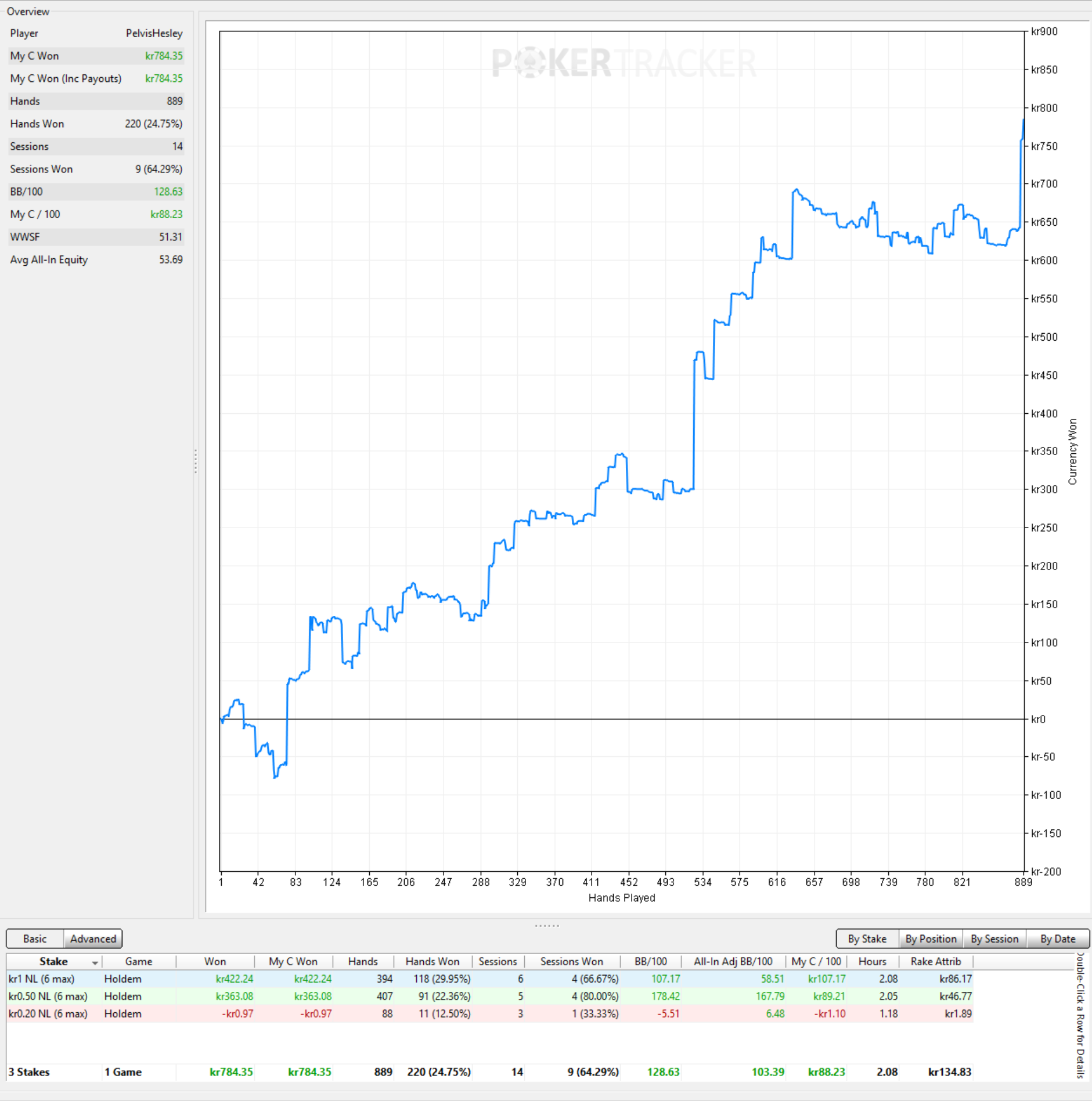Switch to the Advanced view tab
The image size is (1092, 1101).
93,938
